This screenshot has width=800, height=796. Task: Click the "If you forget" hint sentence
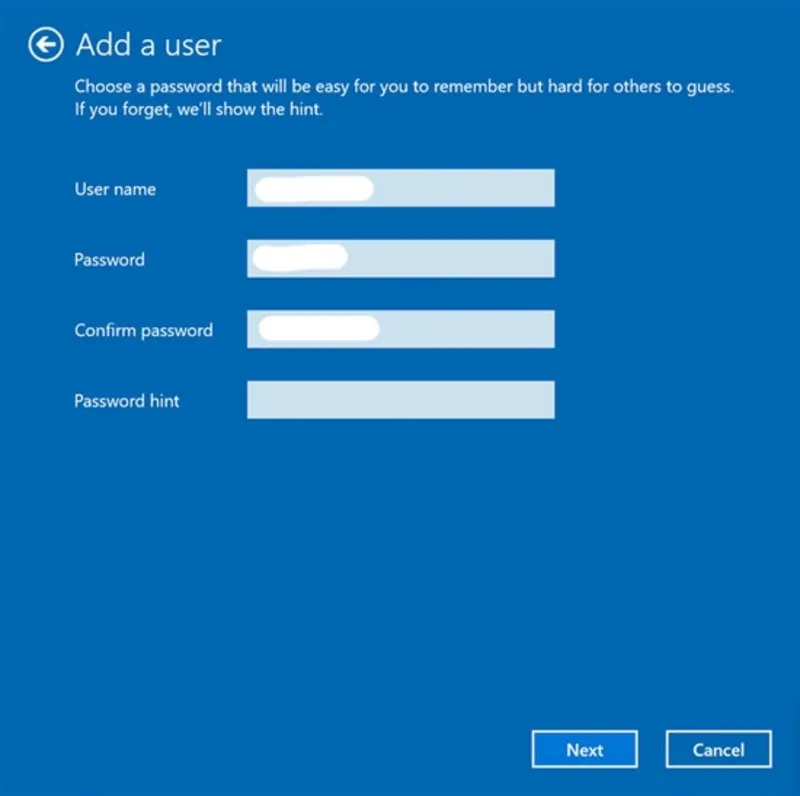(x=198, y=109)
